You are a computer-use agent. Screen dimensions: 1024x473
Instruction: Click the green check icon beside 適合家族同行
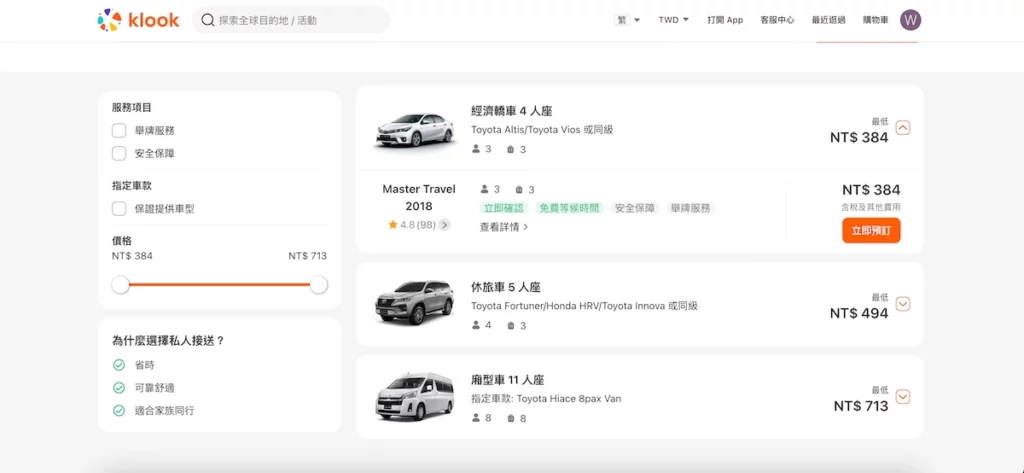(x=119, y=411)
